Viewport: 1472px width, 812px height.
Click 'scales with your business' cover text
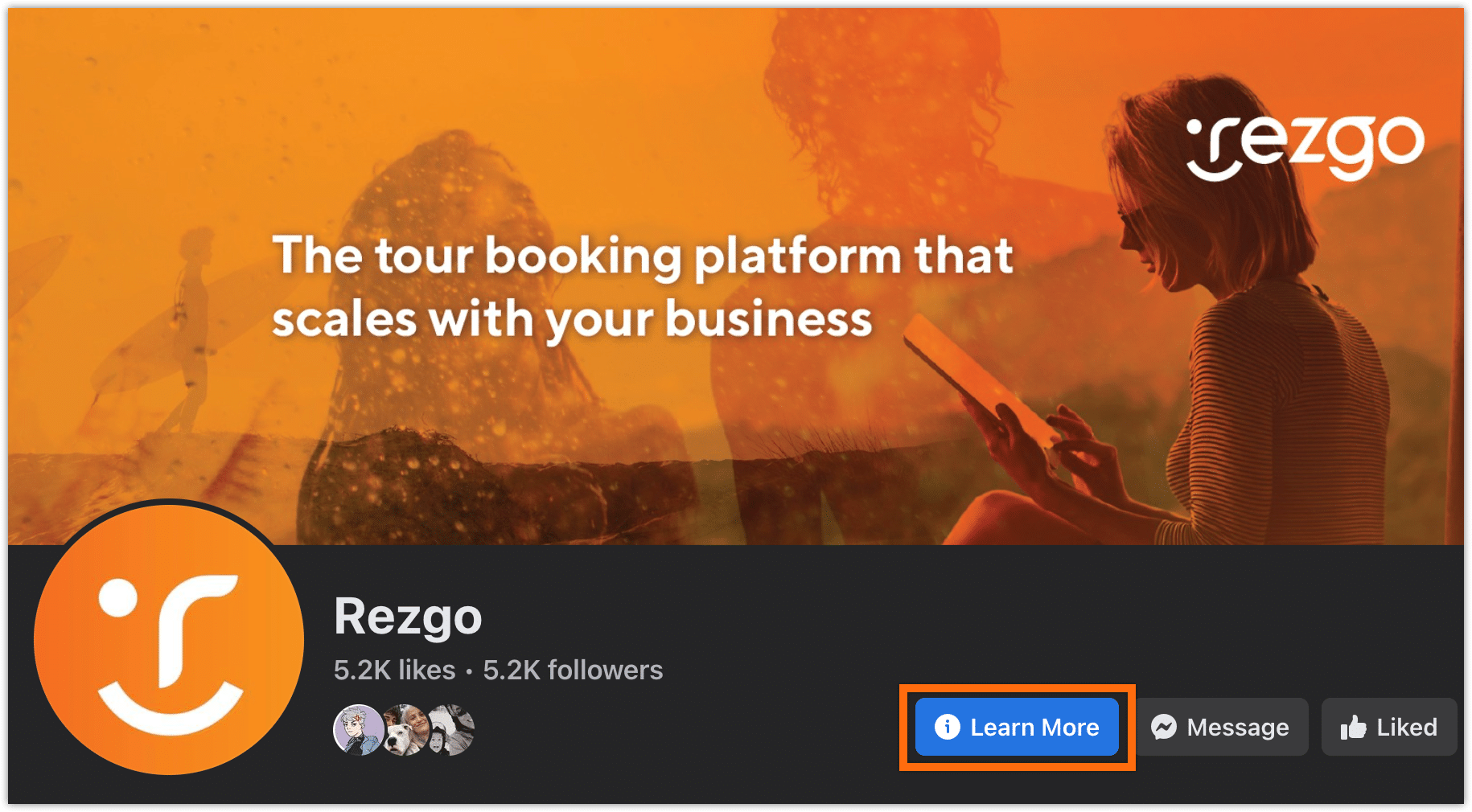572,318
